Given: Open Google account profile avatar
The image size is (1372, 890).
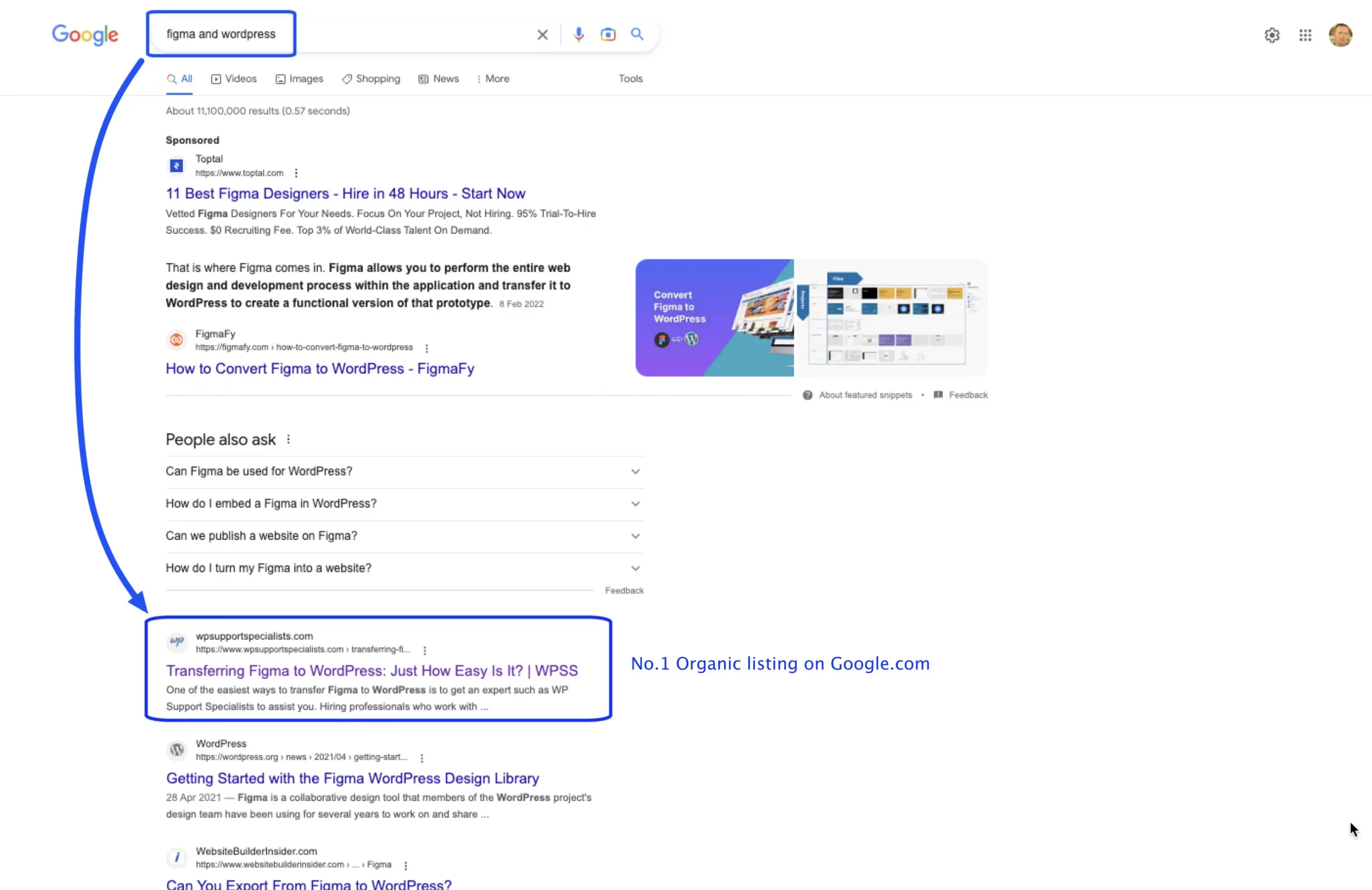Looking at the screenshot, I should click(x=1340, y=35).
